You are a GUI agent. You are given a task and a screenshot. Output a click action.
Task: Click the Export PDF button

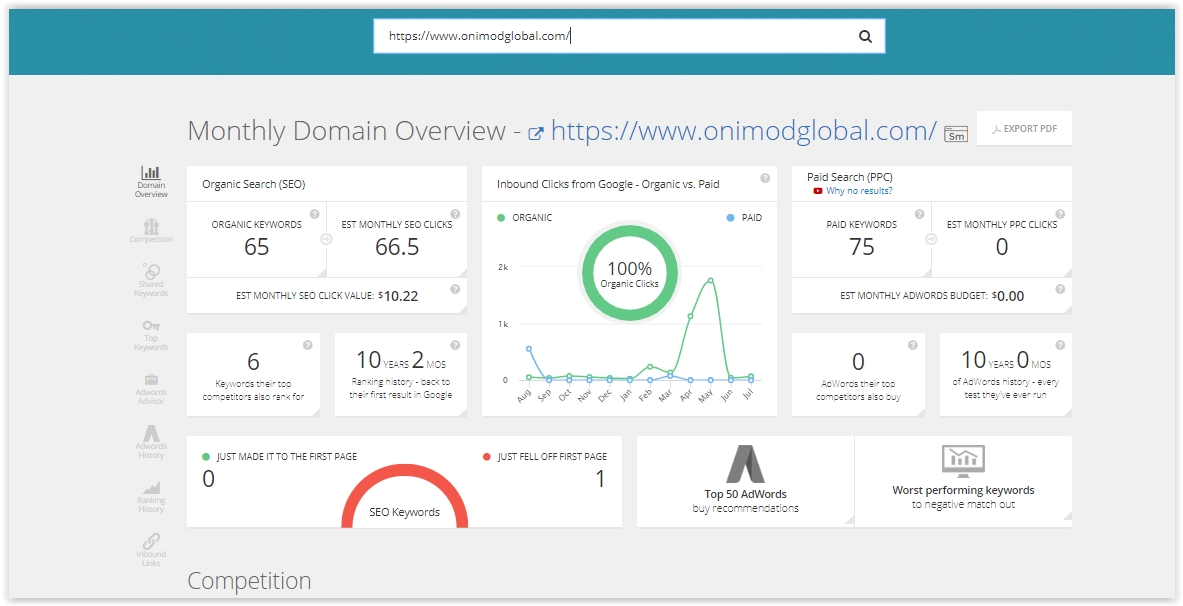(x=1024, y=128)
